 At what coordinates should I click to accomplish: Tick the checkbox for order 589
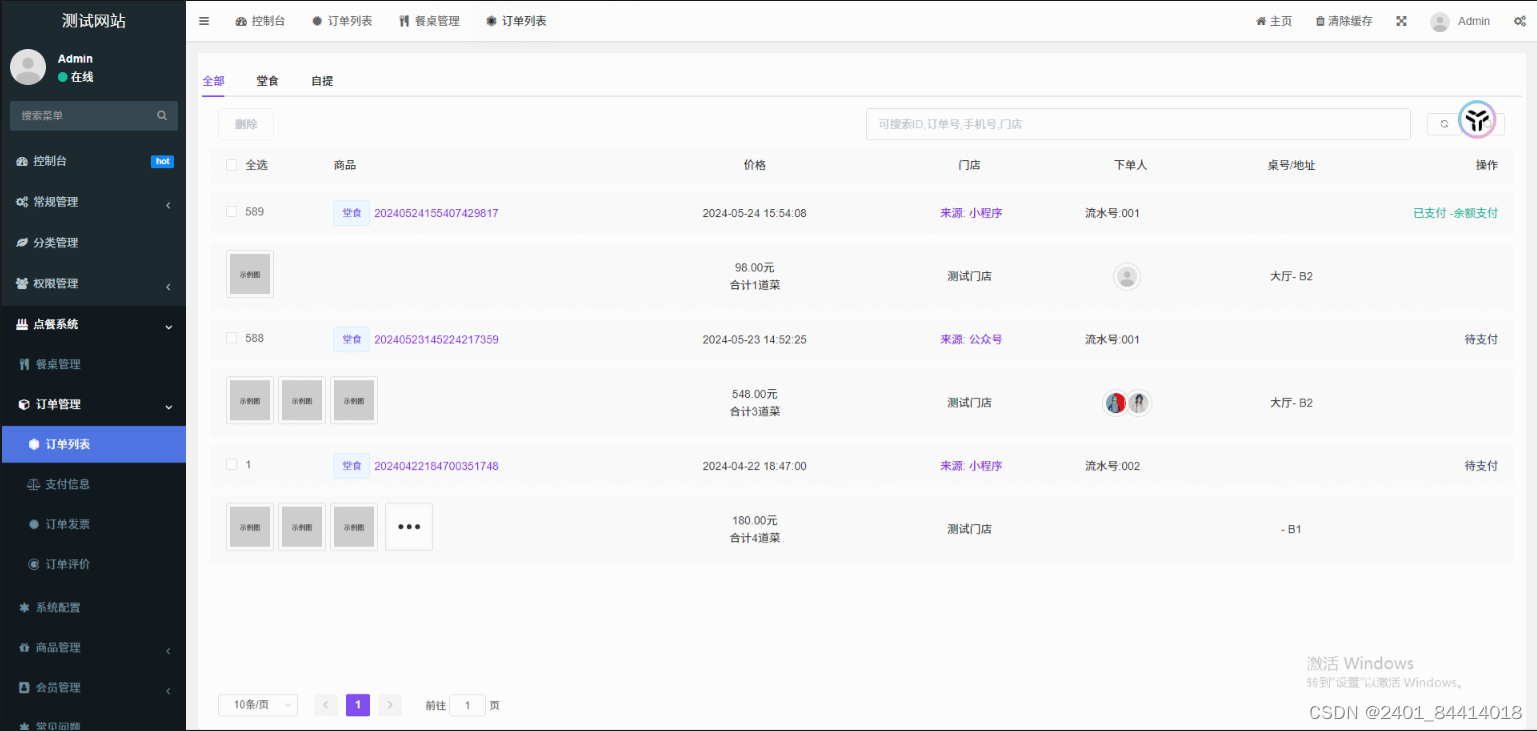232,212
